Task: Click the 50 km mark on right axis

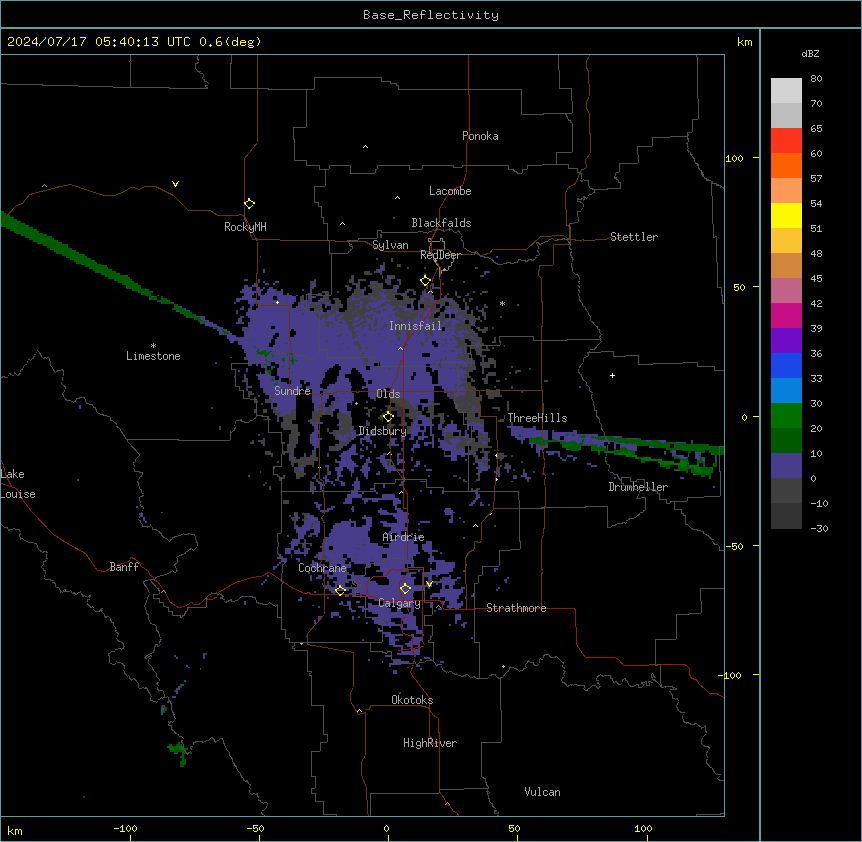Action: pyautogui.click(x=739, y=287)
